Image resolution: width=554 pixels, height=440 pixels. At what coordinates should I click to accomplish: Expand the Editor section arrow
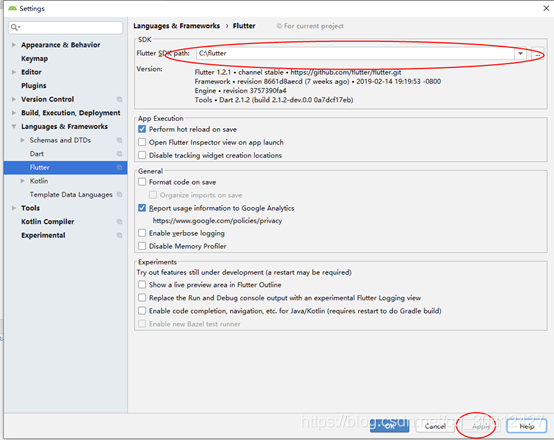tap(14, 72)
